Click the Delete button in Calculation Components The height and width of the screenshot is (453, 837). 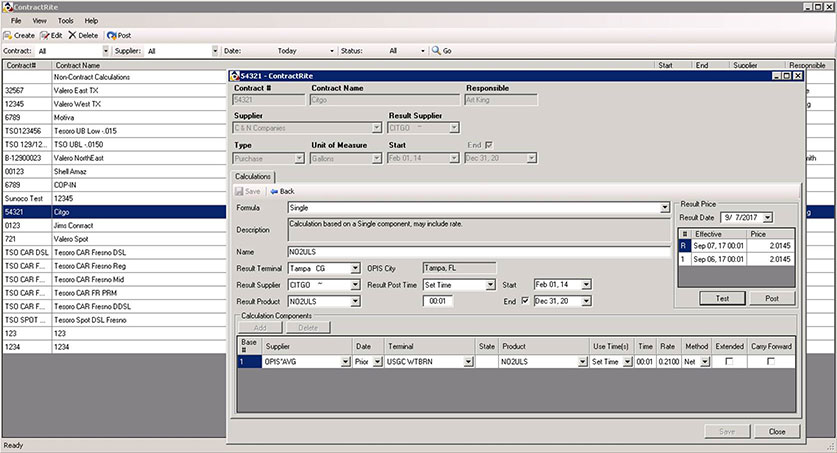tap(307, 328)
